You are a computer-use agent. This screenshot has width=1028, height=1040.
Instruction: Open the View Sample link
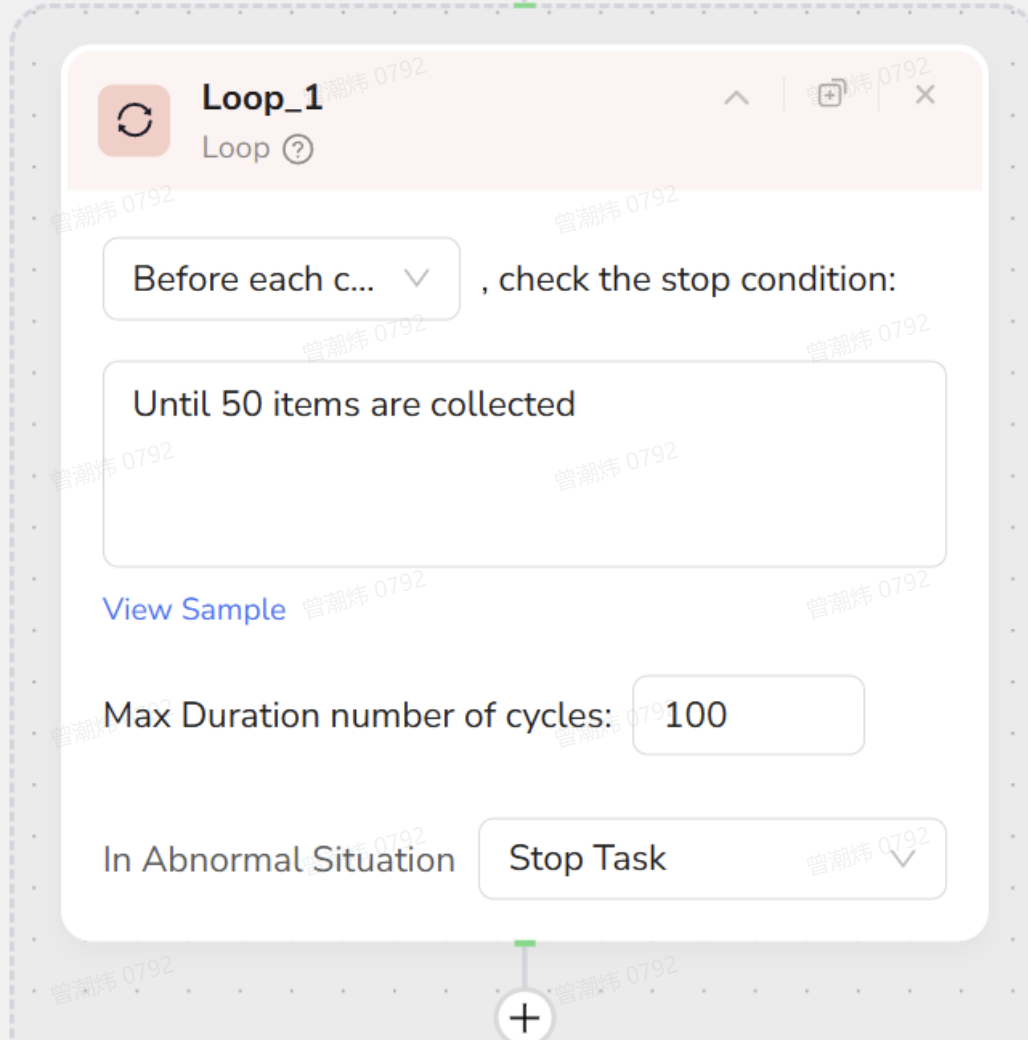click(194, 609)
